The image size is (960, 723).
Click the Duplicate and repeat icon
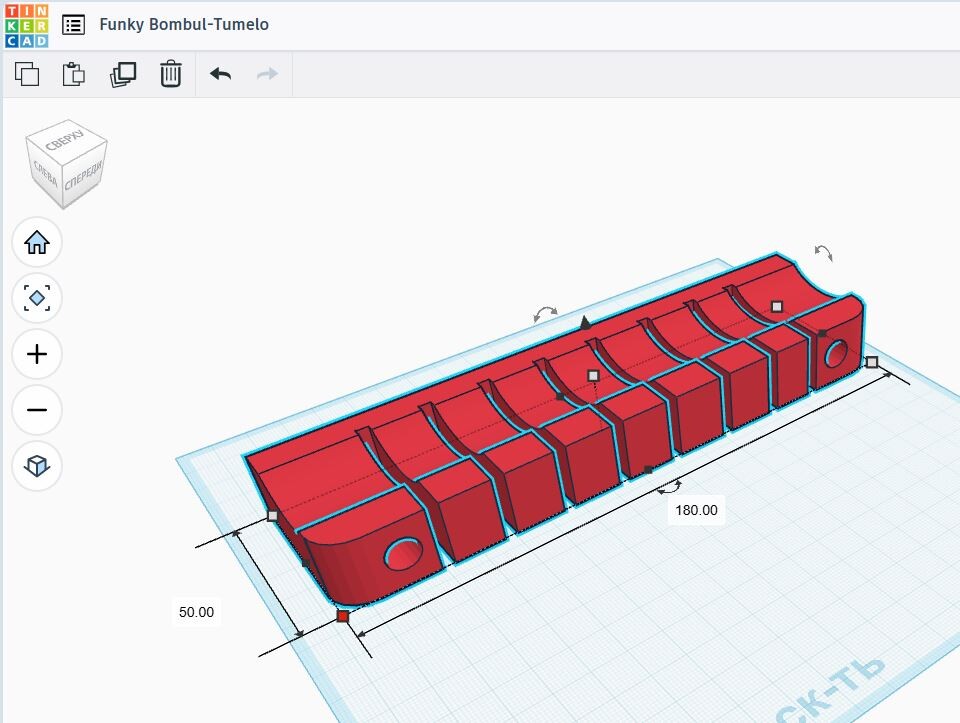(122, 74)
